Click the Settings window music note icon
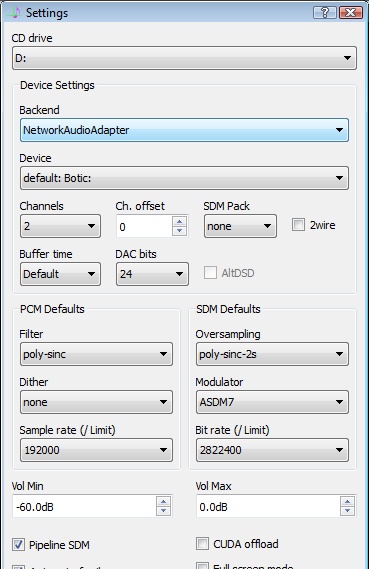 point(14,13)
